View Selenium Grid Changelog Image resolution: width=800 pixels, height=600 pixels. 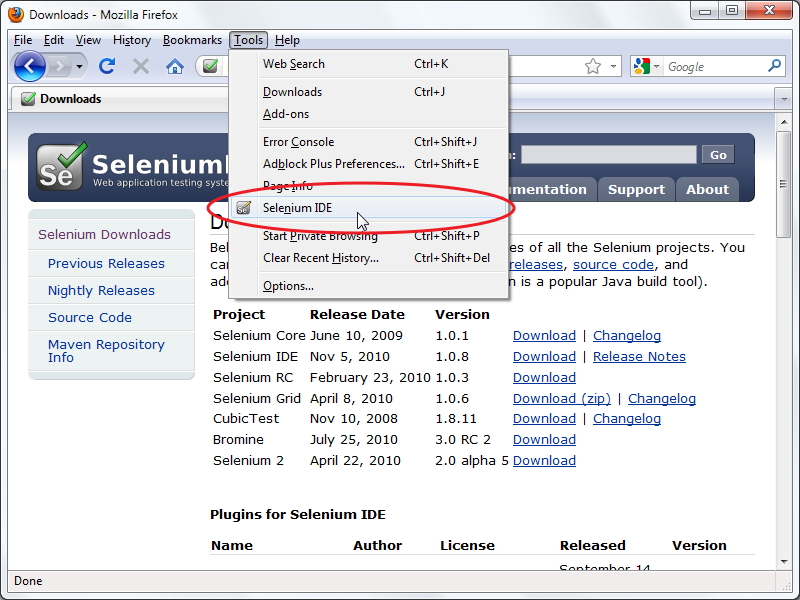(662, 398)
